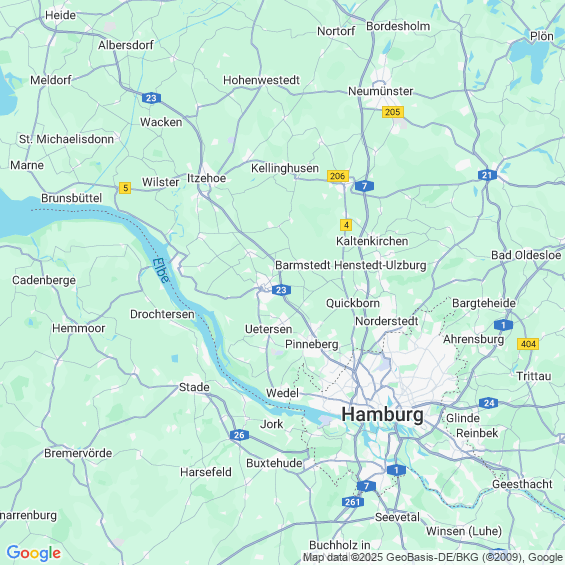Select the Hamburg city label

[382, 414]
